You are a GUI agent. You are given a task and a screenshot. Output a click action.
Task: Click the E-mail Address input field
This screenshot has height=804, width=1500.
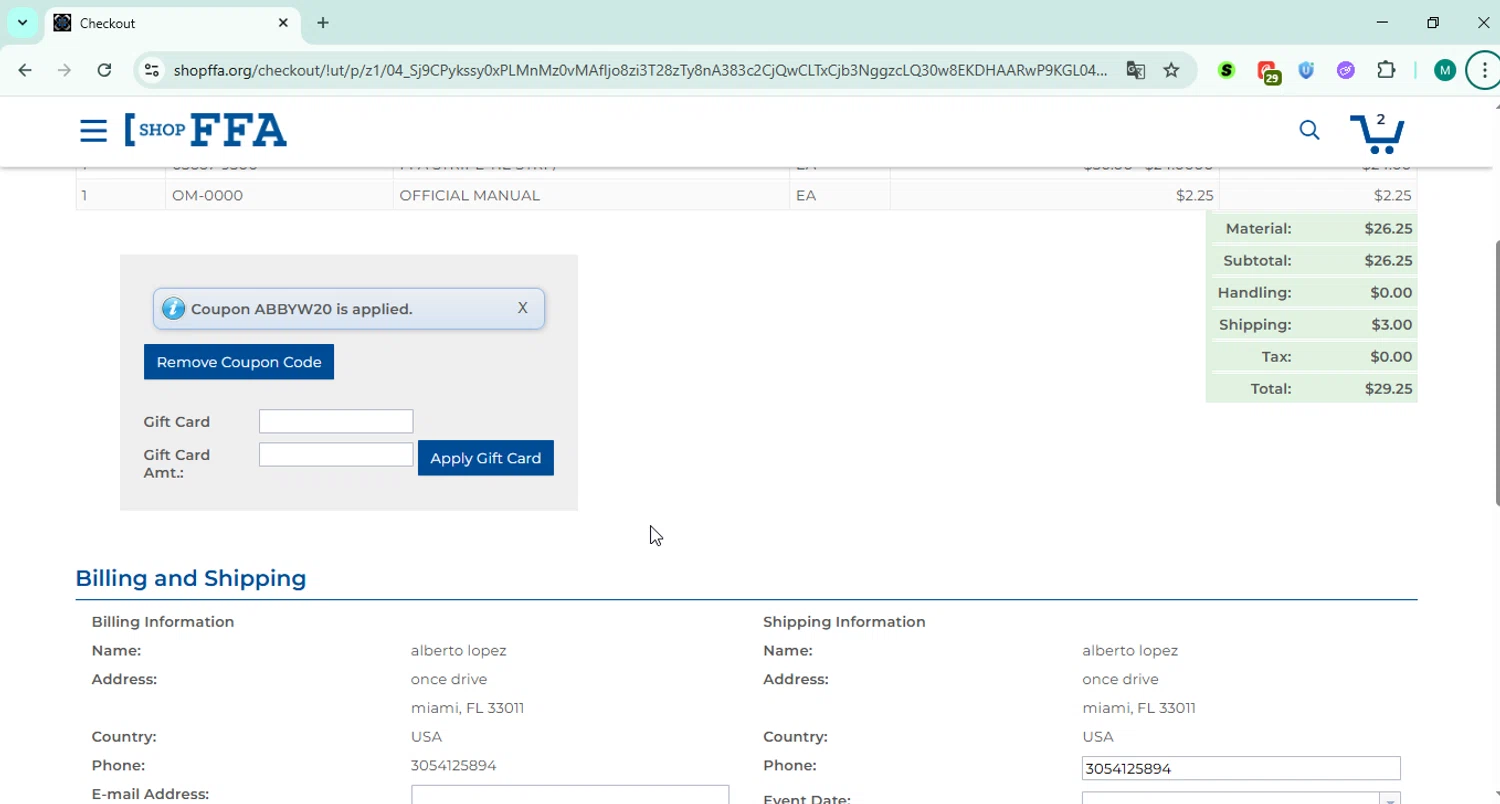tap(570, 795)
